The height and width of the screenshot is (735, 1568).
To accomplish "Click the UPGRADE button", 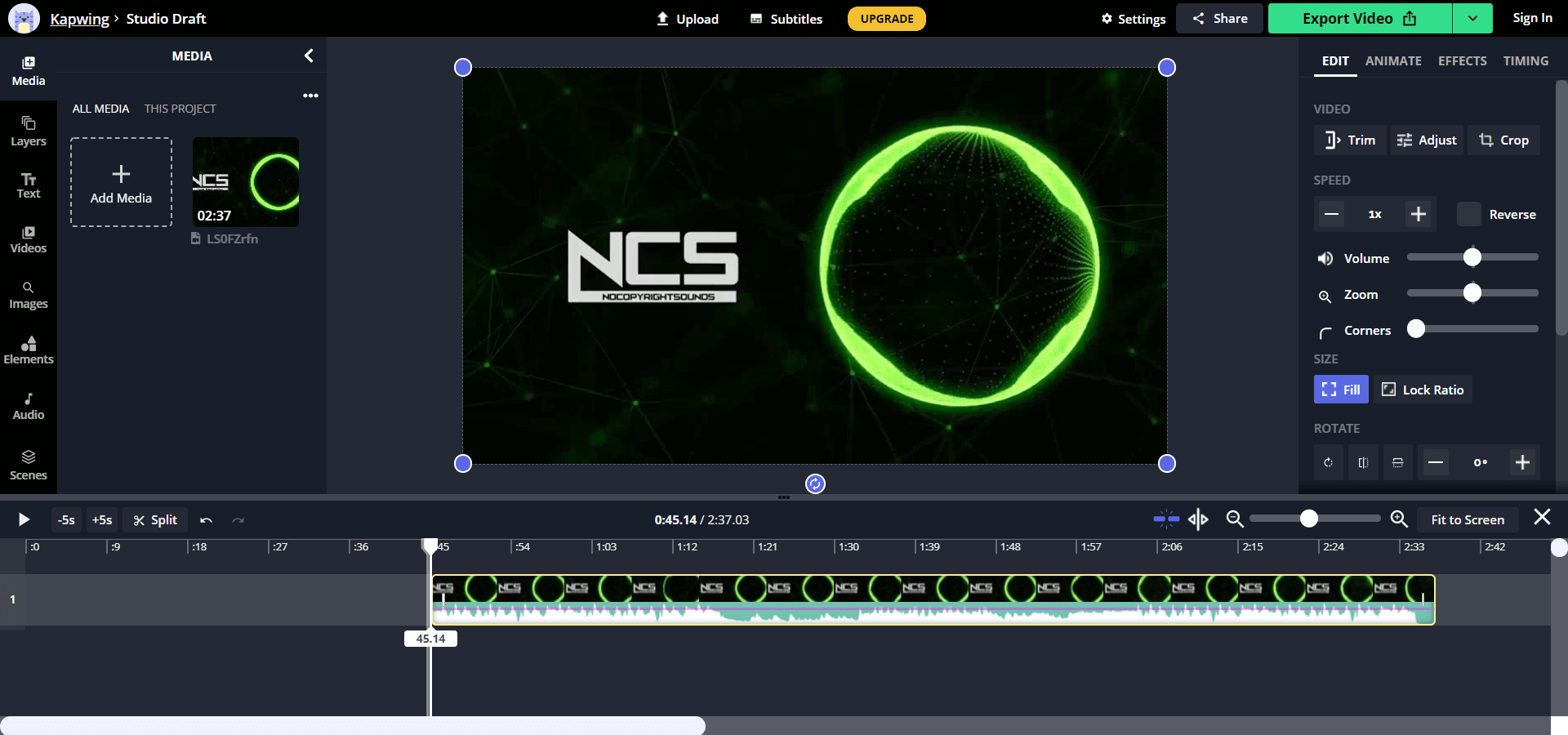I will [887, 18].
